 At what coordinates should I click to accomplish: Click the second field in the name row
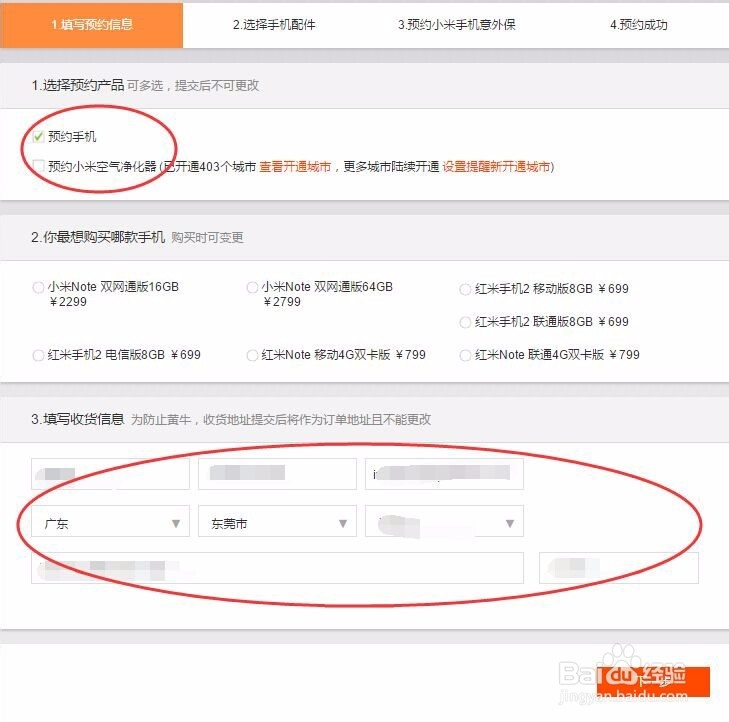(277, 474)
